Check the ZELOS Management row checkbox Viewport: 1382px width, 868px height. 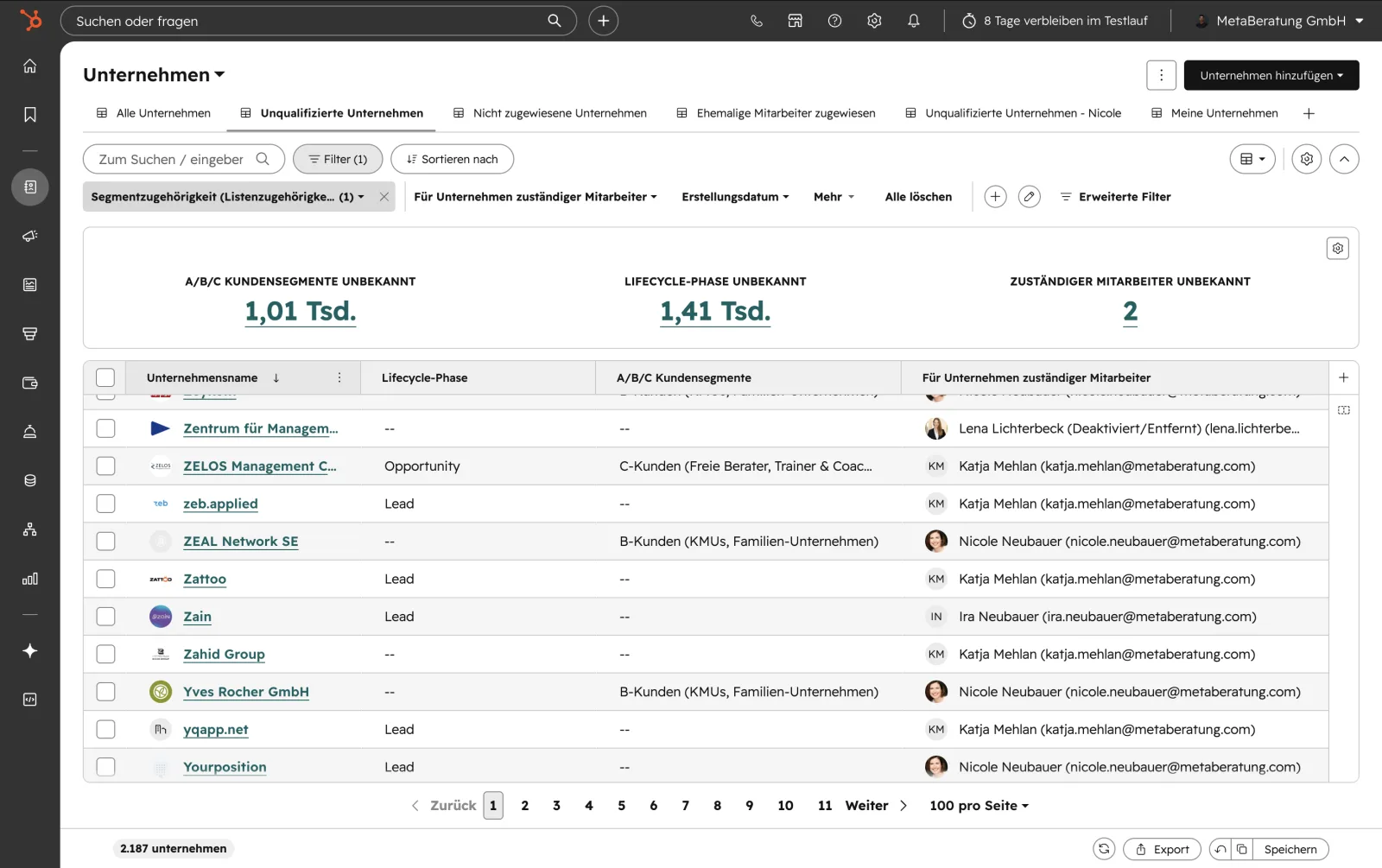tap(105, 466)
